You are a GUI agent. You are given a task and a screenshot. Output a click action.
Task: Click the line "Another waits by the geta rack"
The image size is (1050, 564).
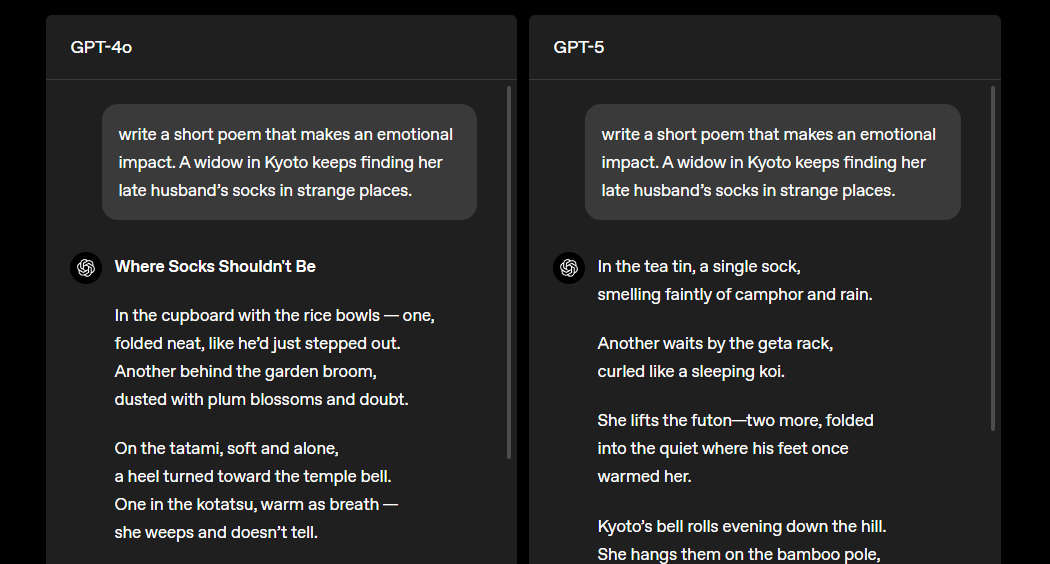[x=715, y=343]
